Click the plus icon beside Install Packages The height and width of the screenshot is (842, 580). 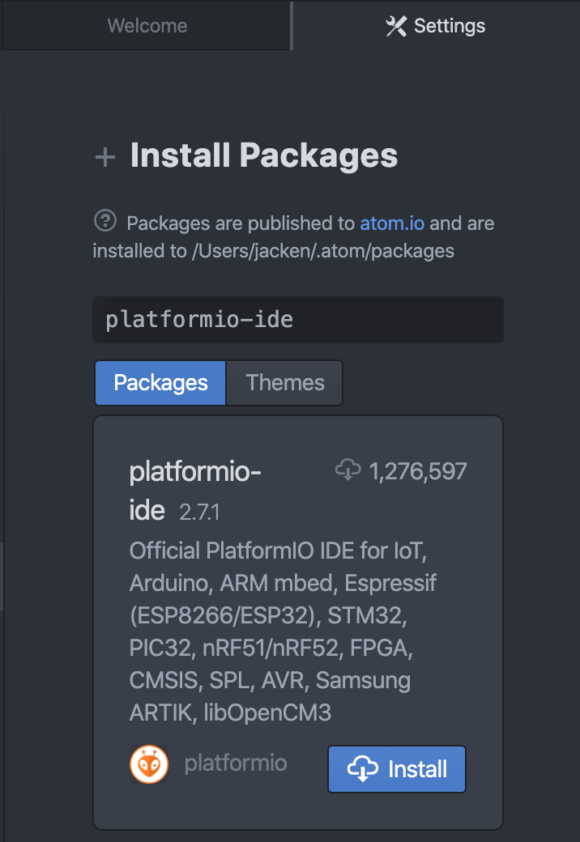[x=105, y=157]
